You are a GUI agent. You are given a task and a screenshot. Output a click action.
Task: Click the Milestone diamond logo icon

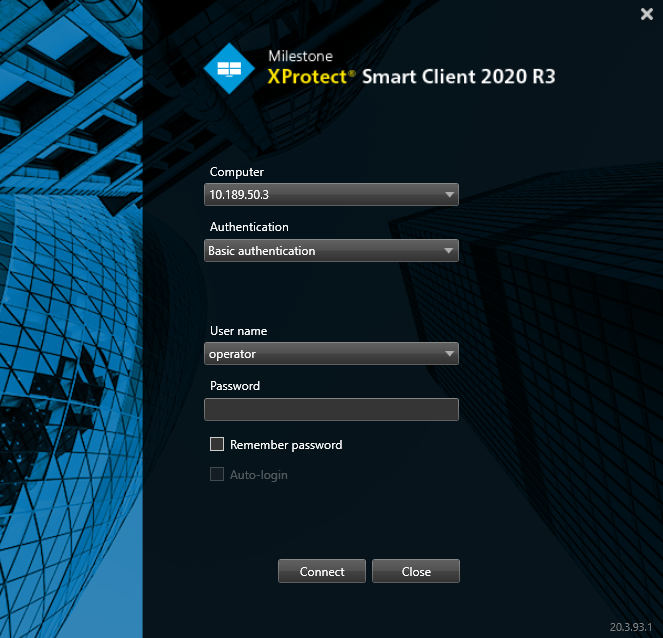click(x=229, y=68)
